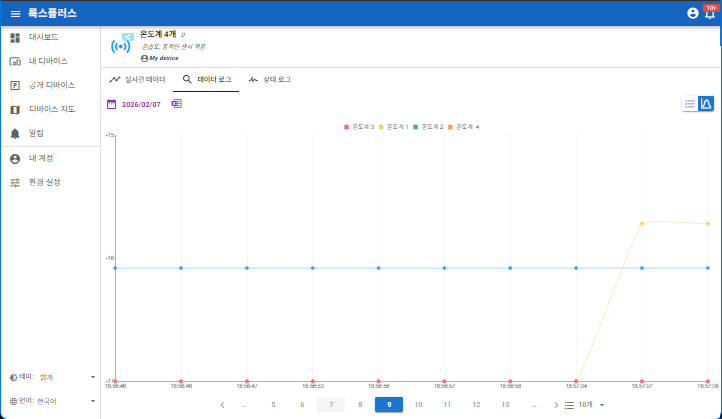The image size is (722, 419).
Task: Click the export table icon beside date
Action: pyautogui.click(x=177, y=104)
